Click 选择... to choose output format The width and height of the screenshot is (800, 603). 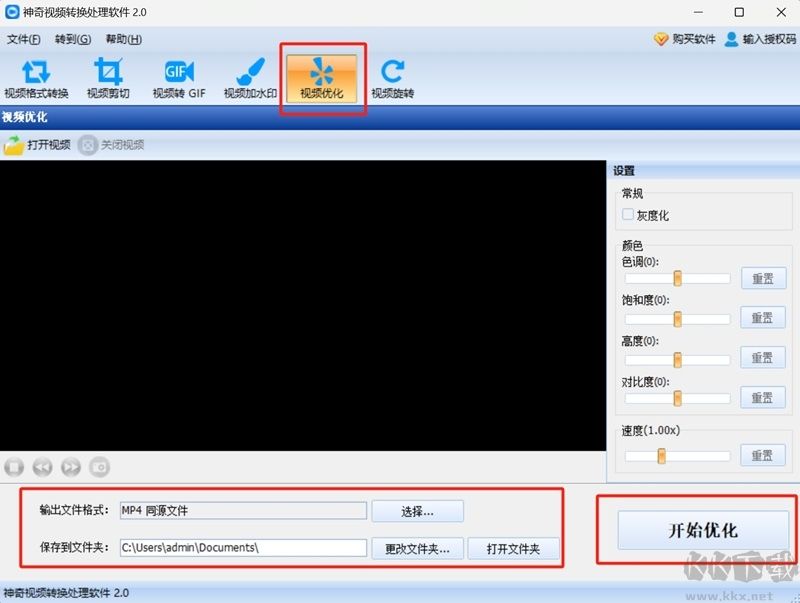417,511
